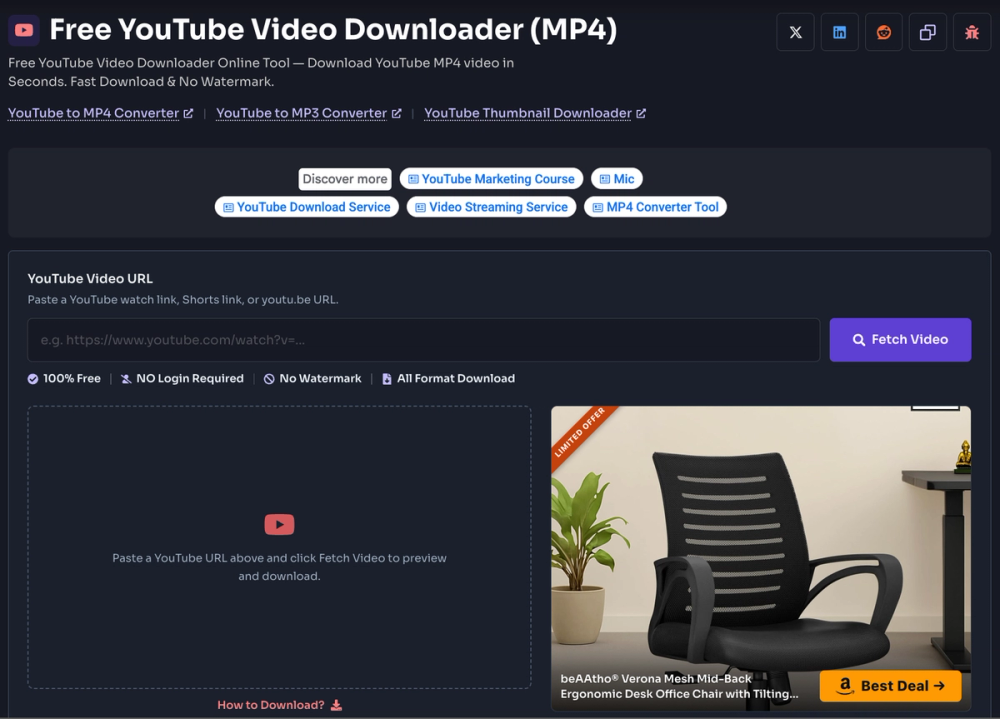The image size is (1000, 719).
Task: Share the tool on X (Twitter)
Action: click(x=795, y=32)
